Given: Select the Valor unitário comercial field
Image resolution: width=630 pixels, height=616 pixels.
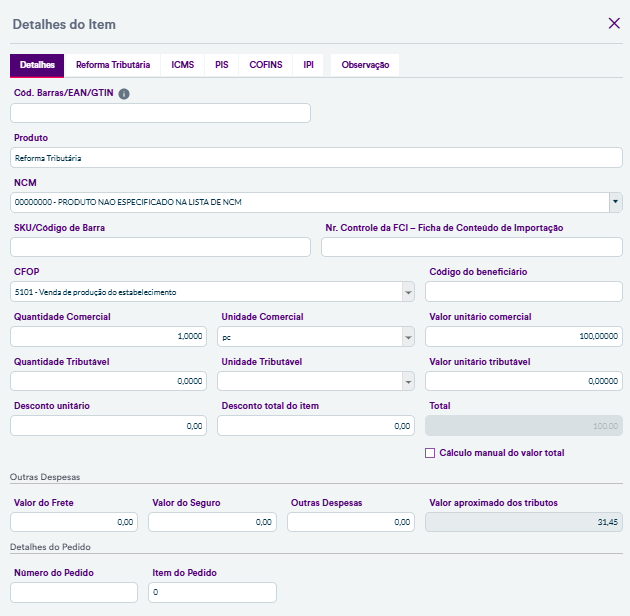Looking at the screenshot, I should [523, 337].
